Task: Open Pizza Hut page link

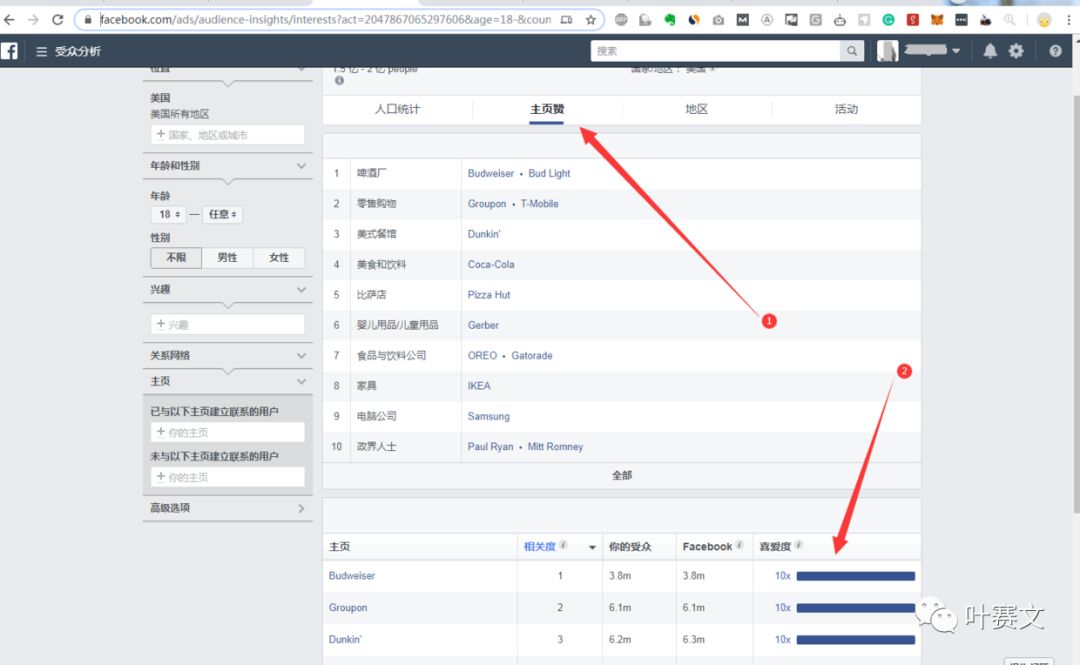Action: 488,295
